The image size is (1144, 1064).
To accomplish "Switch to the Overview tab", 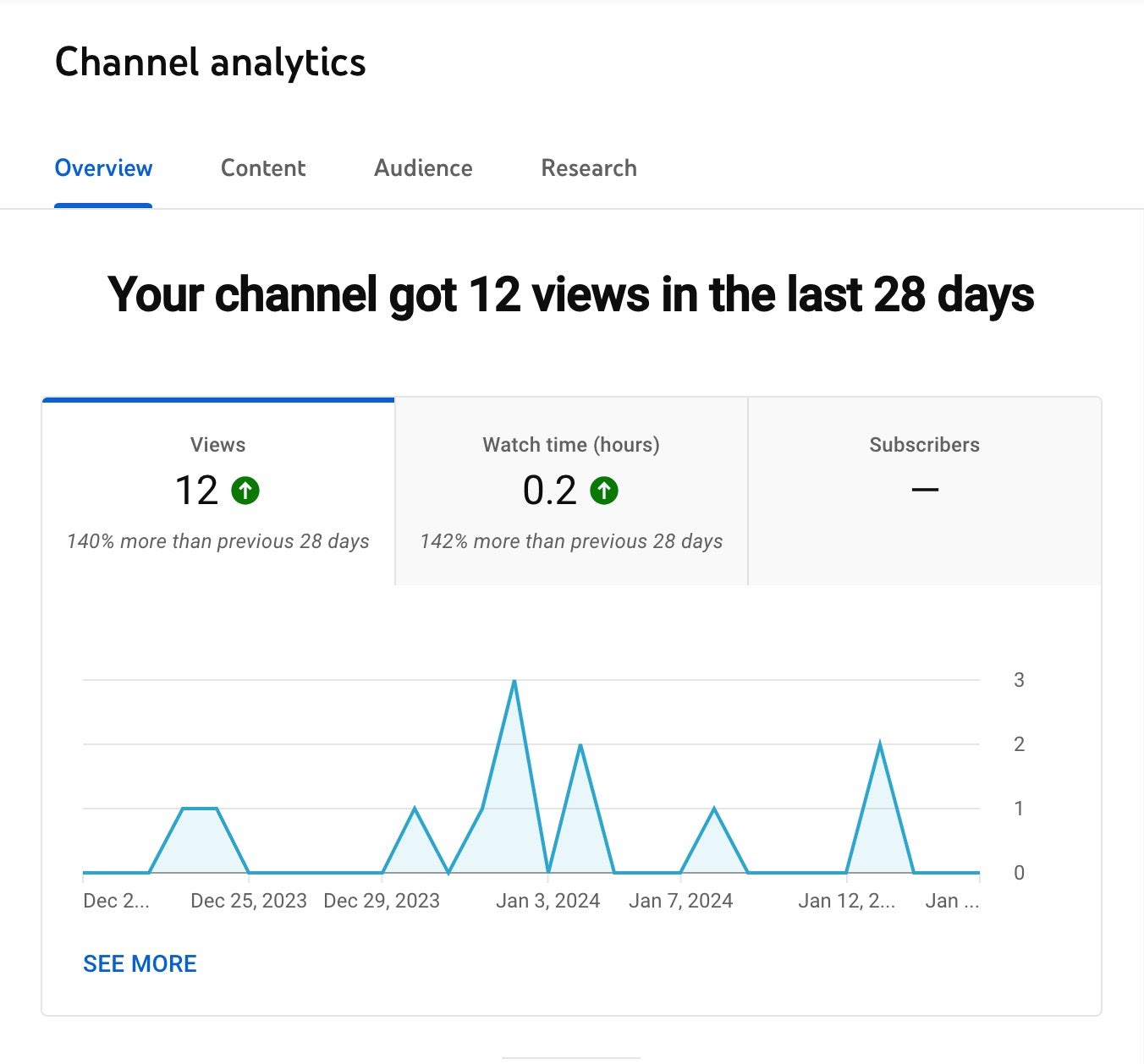I will [103, 168].
